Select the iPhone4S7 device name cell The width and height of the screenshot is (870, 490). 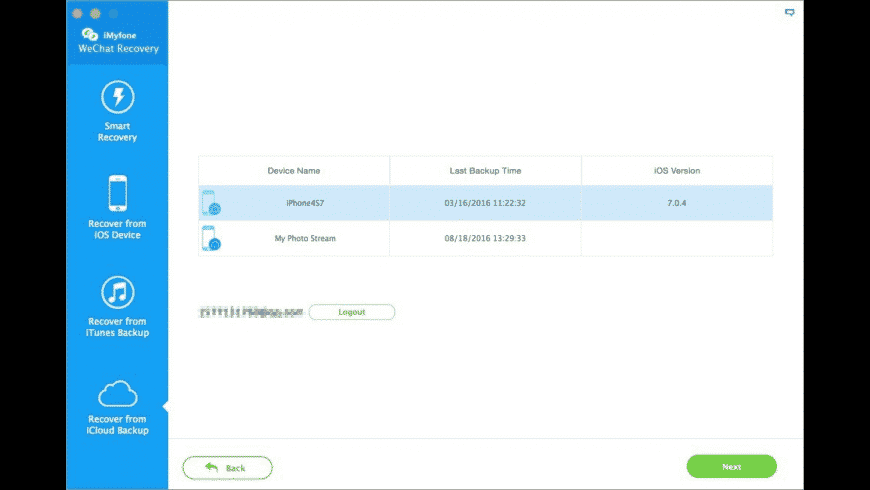point(306,203)
